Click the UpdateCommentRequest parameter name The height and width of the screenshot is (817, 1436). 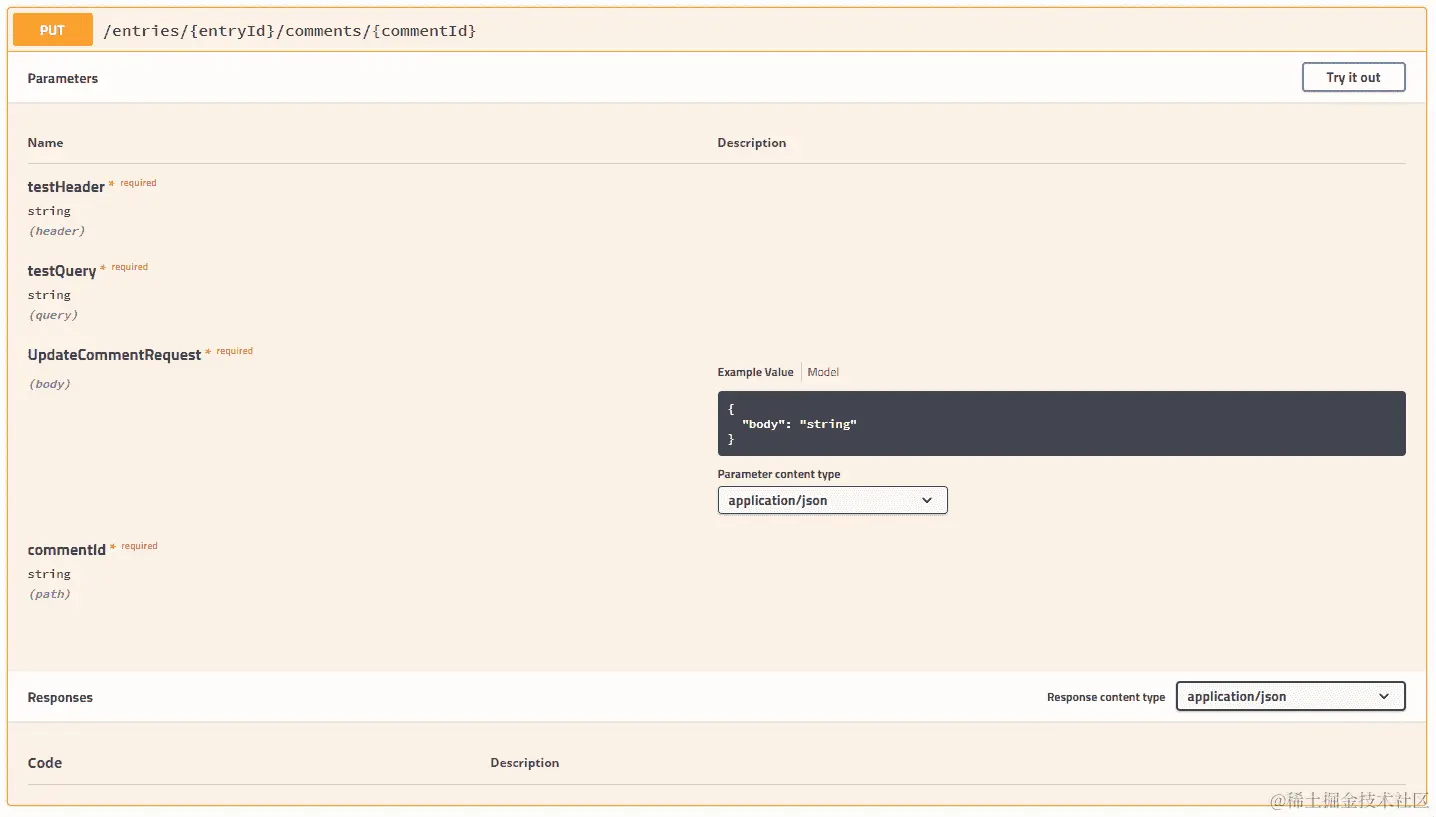coord(114,355)
